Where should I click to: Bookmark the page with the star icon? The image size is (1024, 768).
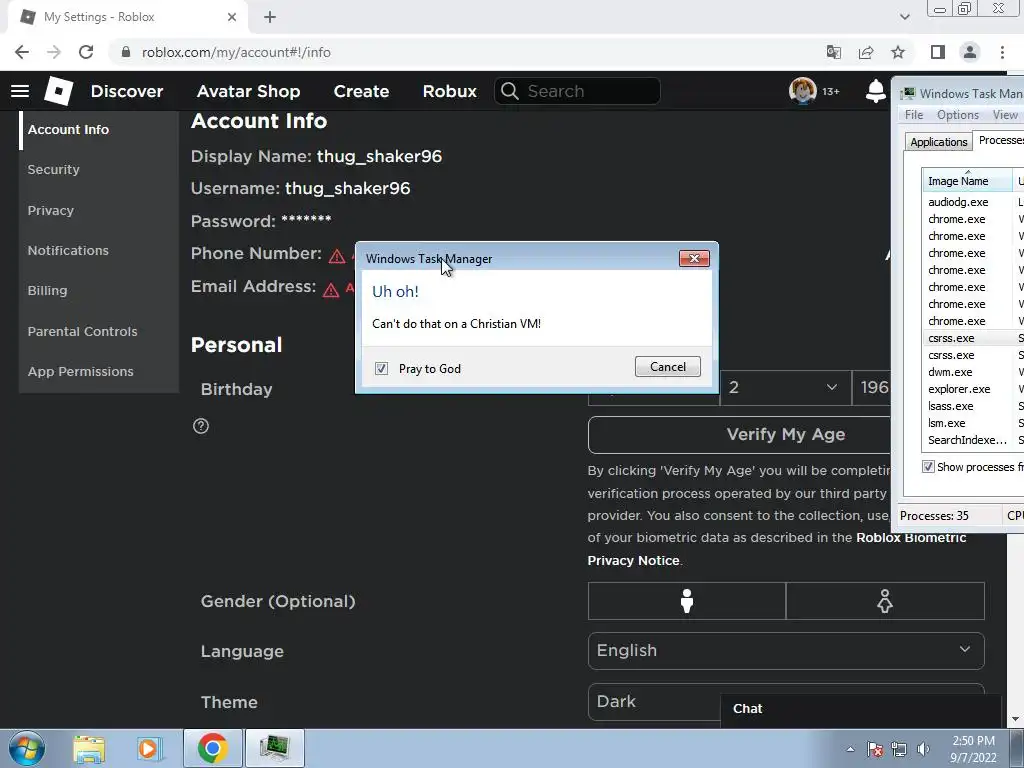tap(898, 52)
